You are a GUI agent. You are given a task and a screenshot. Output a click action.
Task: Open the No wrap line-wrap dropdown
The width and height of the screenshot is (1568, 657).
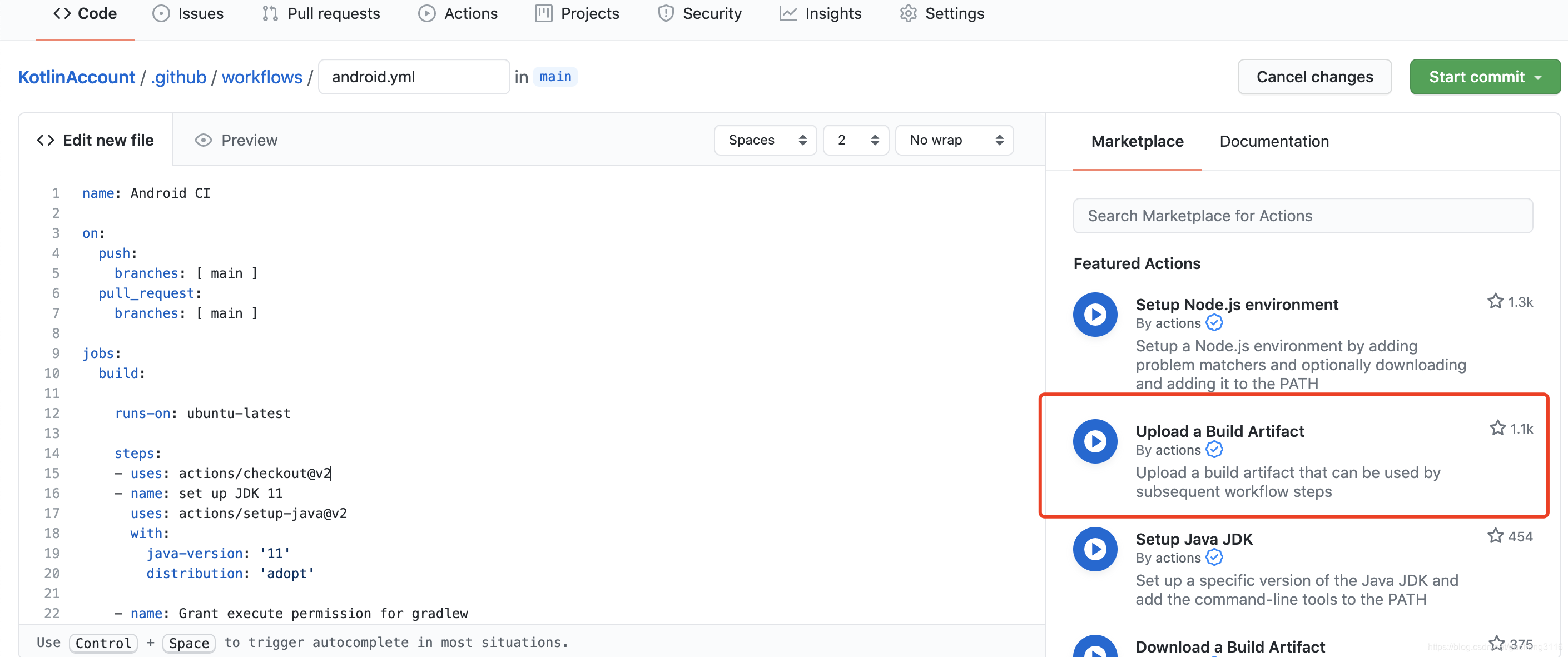[954, 140]
